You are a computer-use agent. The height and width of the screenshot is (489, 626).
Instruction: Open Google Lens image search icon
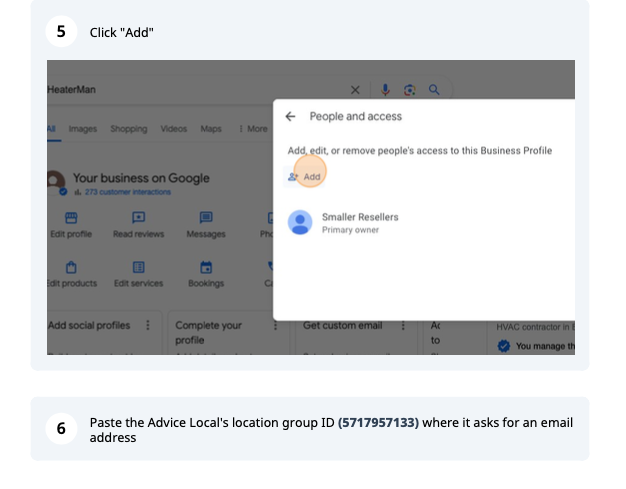[410, 90]
